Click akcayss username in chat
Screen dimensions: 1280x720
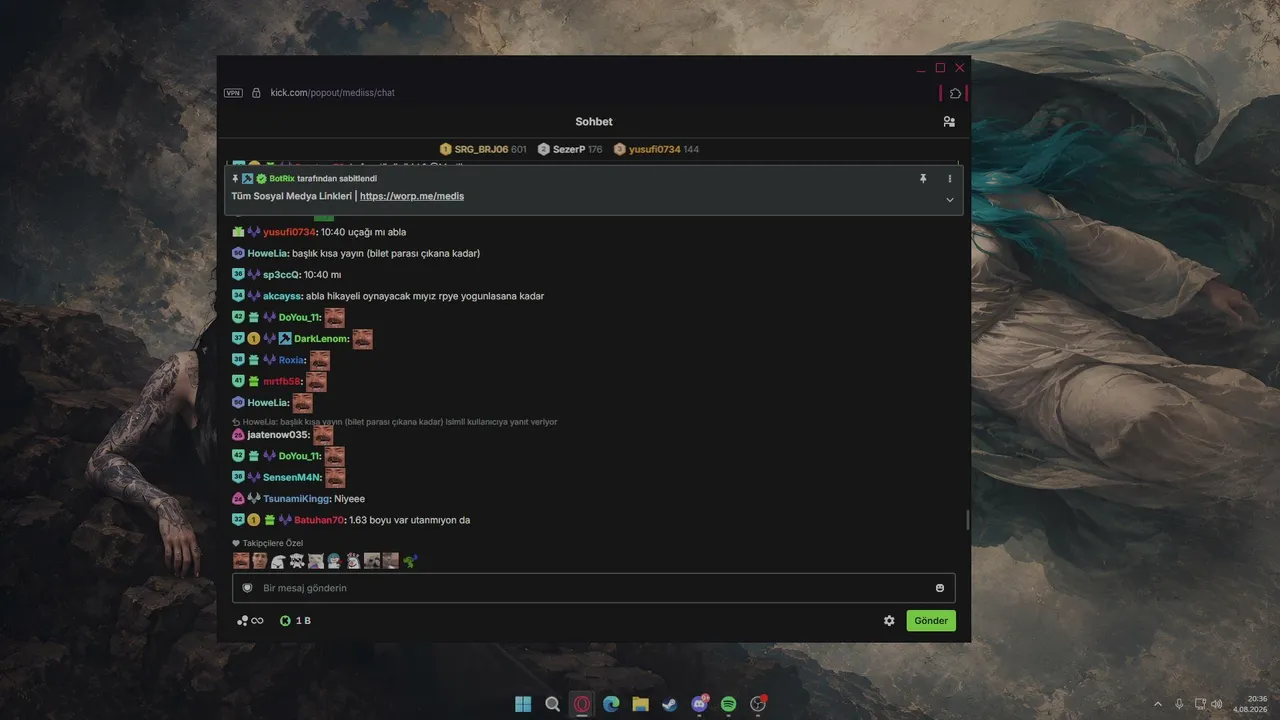(x=282, y=296)
